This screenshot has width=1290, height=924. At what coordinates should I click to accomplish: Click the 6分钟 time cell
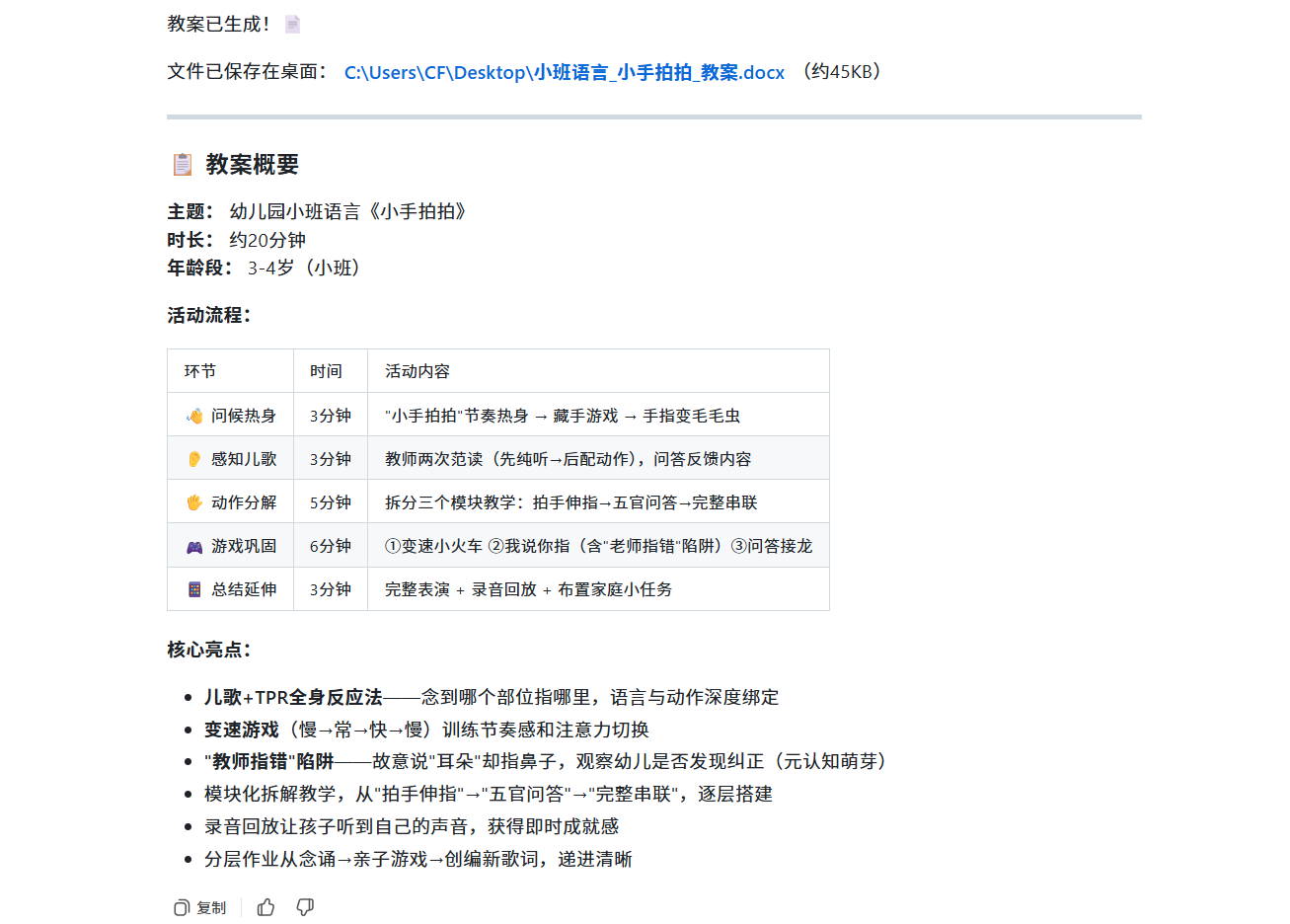[331, 546]
